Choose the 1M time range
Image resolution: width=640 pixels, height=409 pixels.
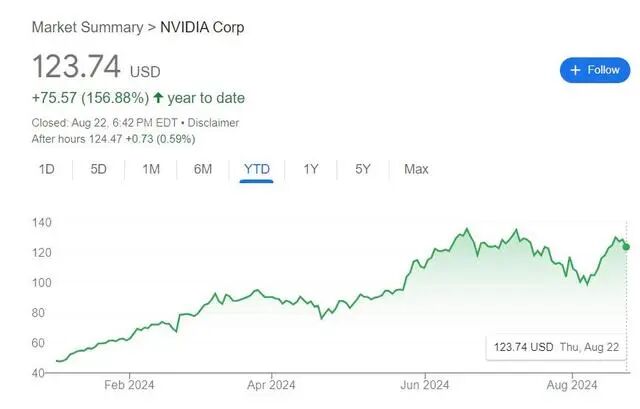pos(151,169)
